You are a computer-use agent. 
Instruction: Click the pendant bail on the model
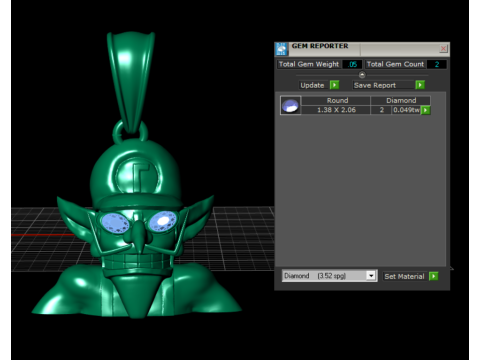131,82
